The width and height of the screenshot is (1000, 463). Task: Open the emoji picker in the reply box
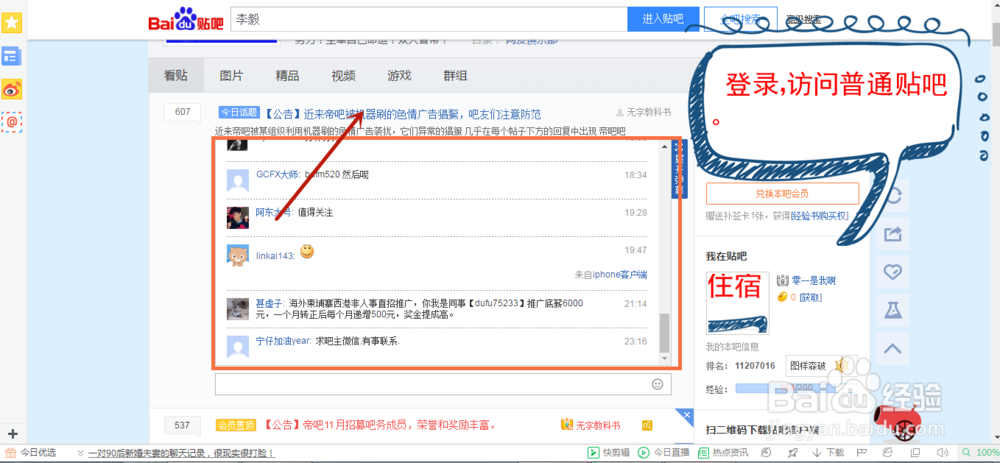pyautogui.click(x=658, y=384)
